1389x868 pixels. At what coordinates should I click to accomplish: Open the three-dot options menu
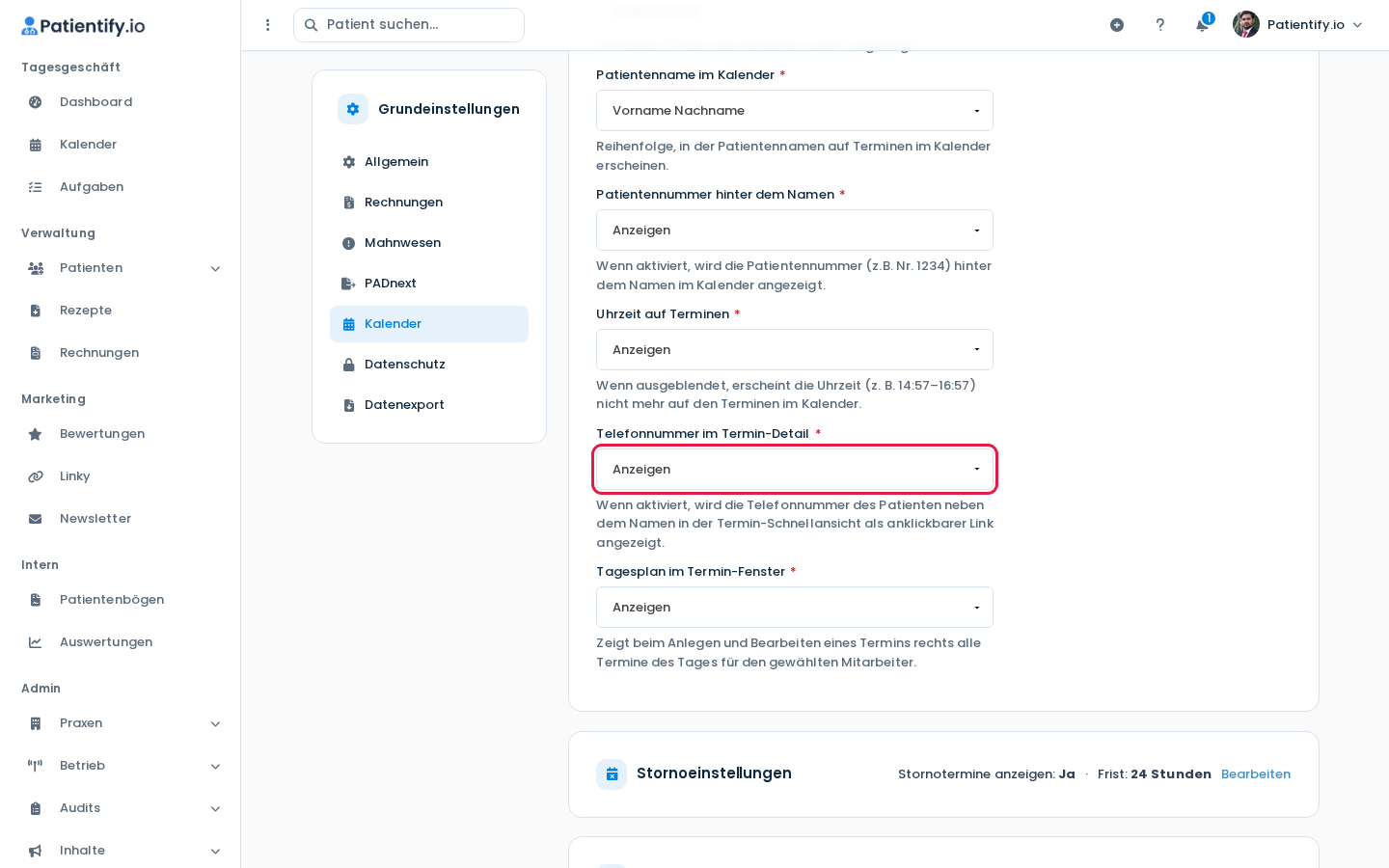point(268,25)
